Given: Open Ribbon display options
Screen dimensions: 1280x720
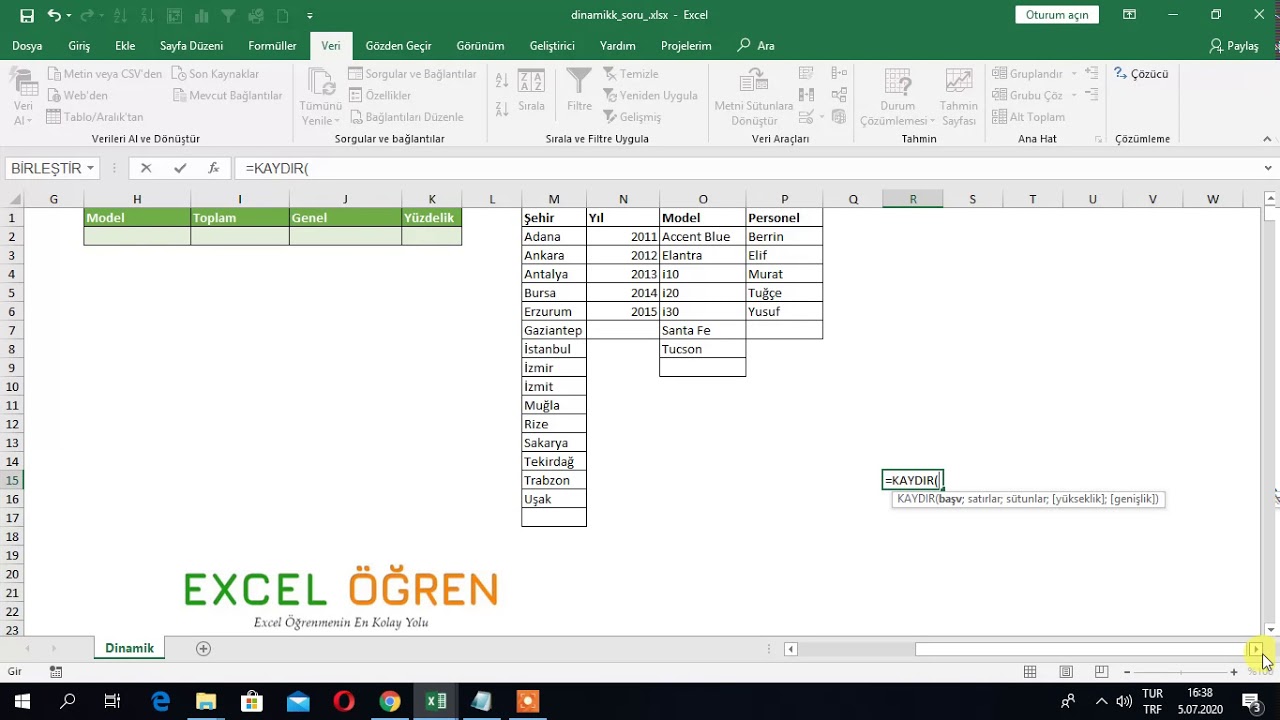Looking at the screenshot, I should coord(1129,15).
